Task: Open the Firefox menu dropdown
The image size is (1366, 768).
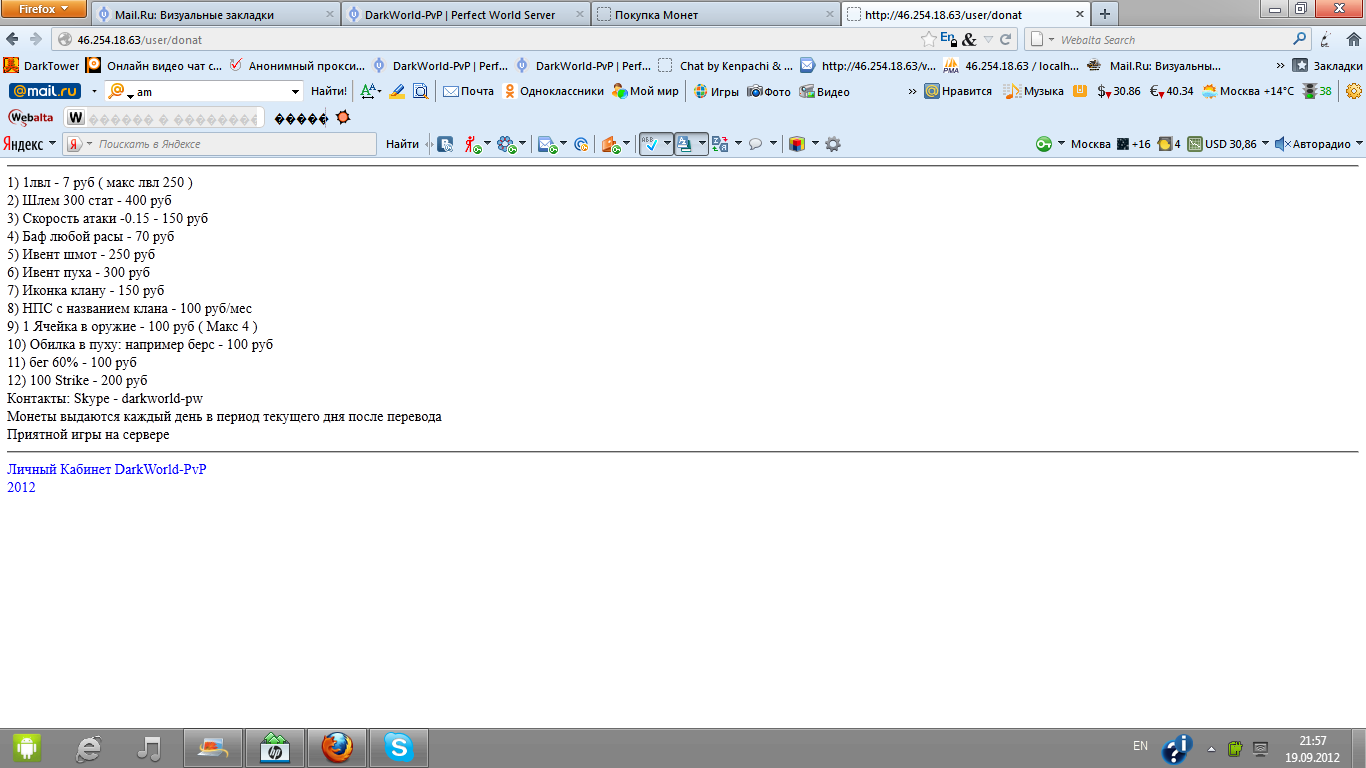Action: click(x=44, y=10)
